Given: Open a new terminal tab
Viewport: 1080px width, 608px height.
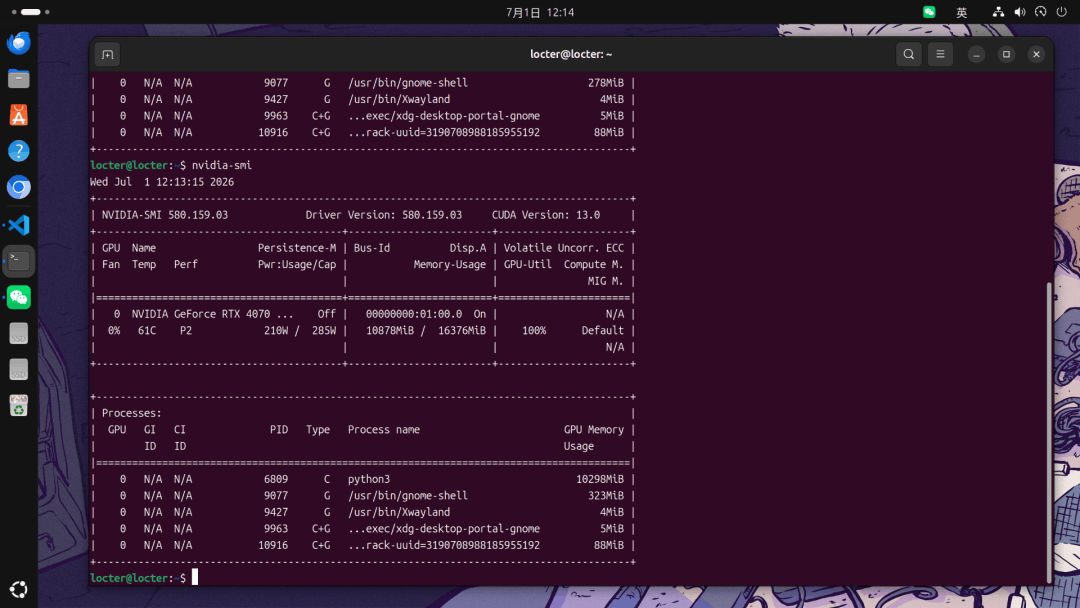Looking at the screenshot, I should tap(107, 54).
